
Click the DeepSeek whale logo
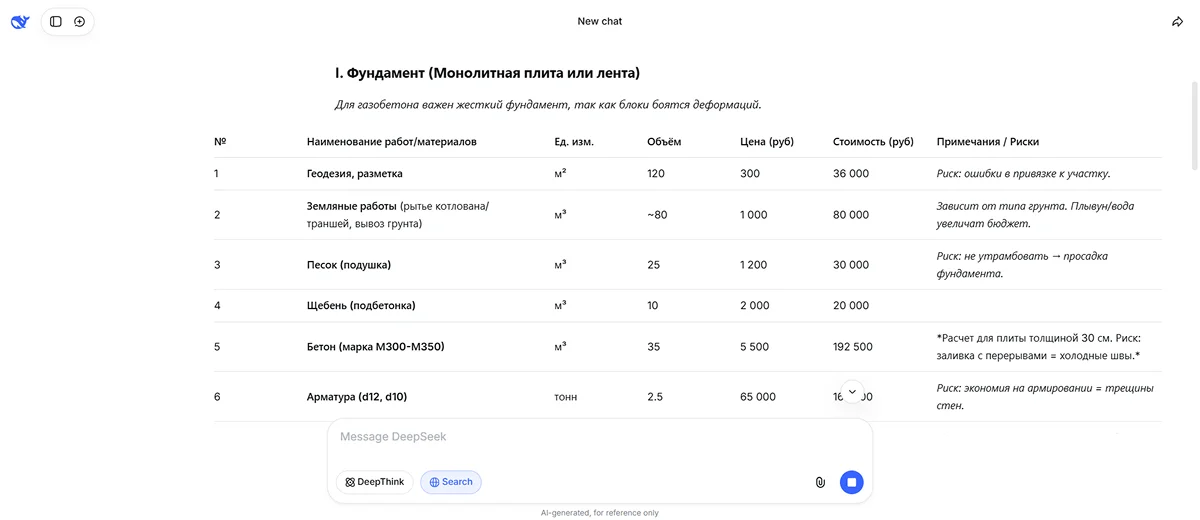(x=20, y=21)
